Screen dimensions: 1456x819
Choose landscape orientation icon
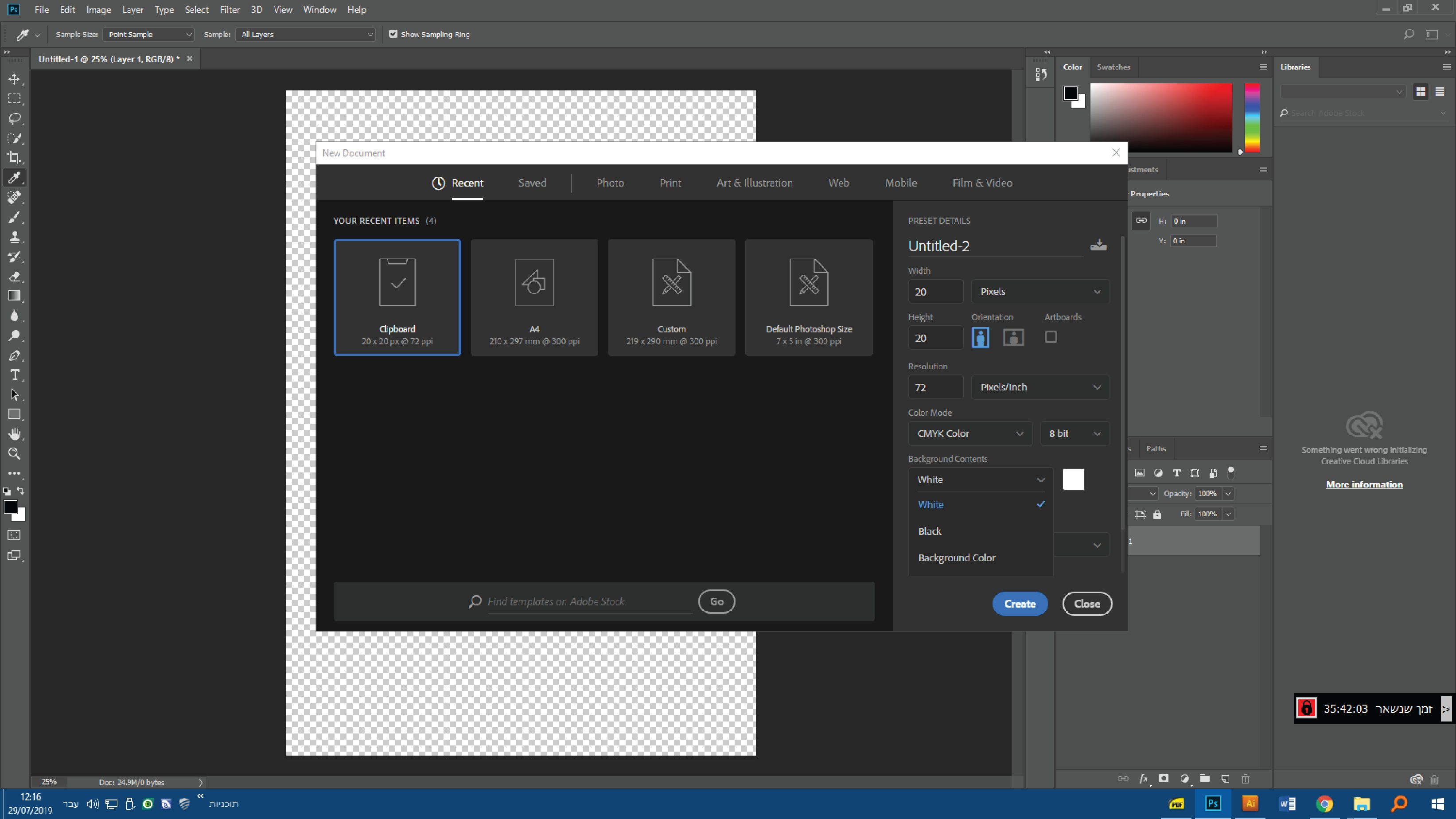click(1013, 337)
